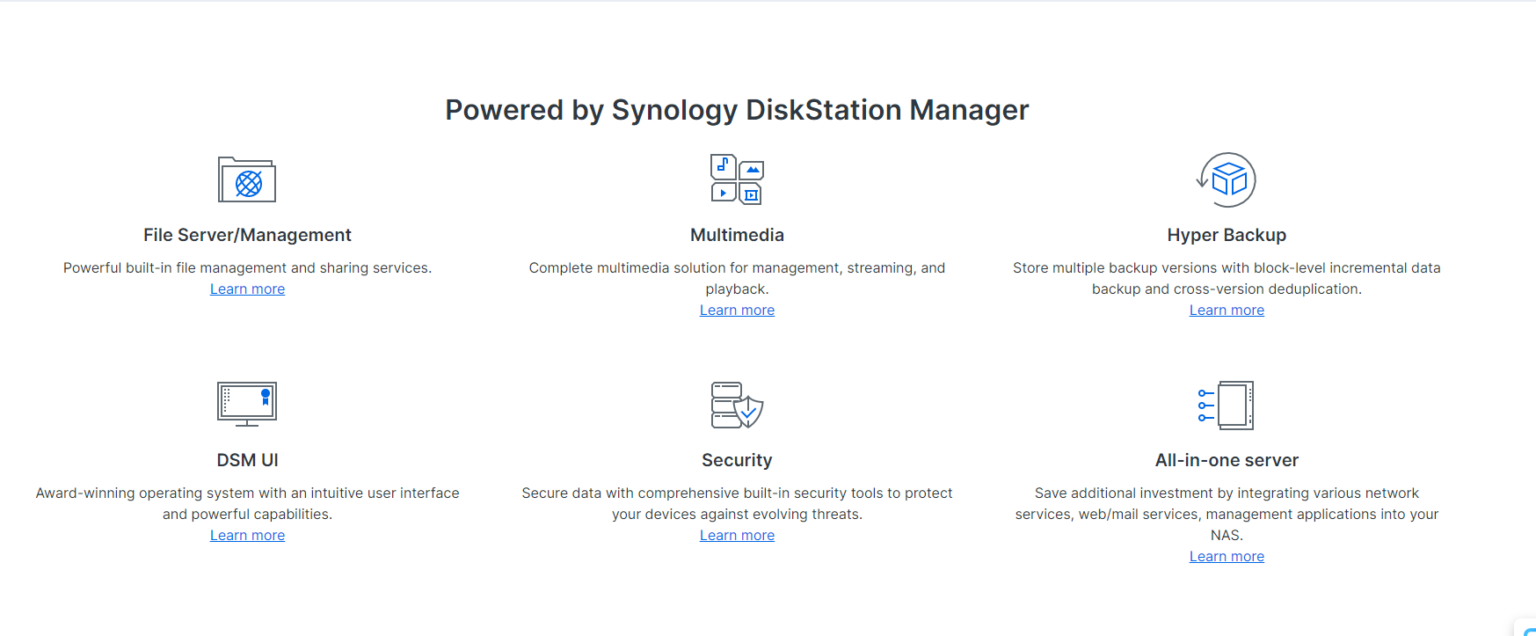Click the File Server/Management folder globe icon
Image resolution: width=1536 pixels, height=636 pixels.
(247, 180)
